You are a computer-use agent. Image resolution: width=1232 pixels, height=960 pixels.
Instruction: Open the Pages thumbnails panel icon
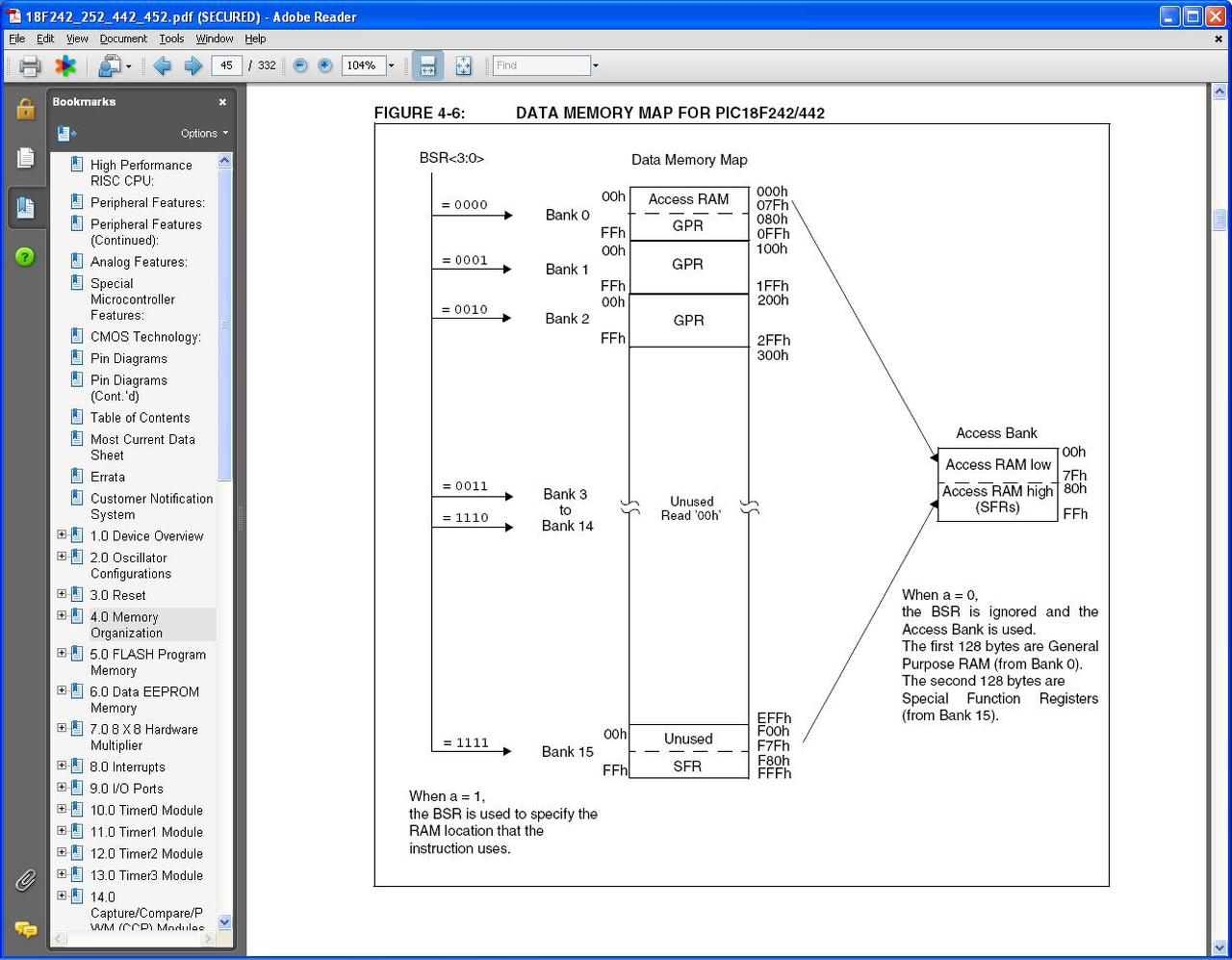[25, 157]
